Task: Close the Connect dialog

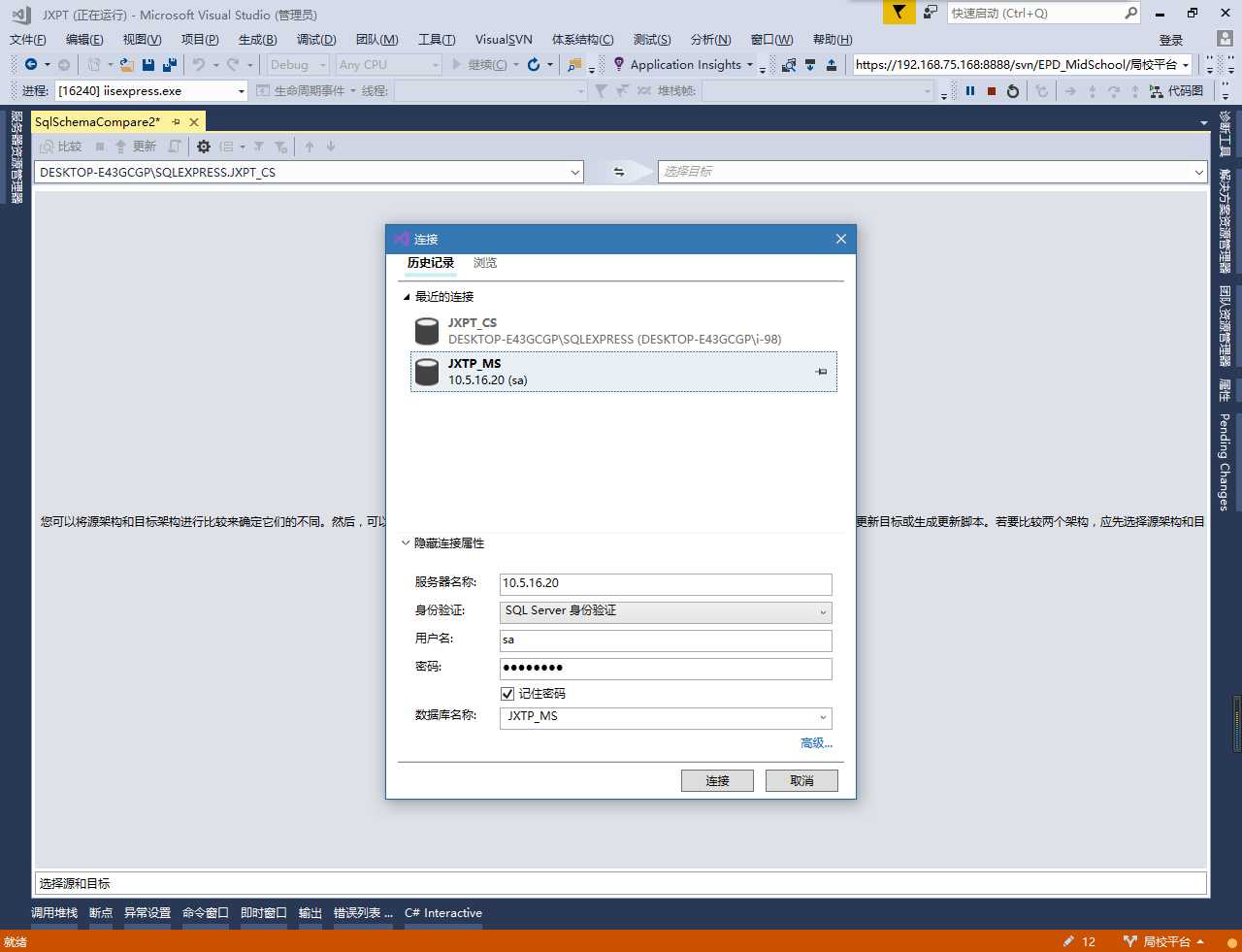Action: (841, 239)
